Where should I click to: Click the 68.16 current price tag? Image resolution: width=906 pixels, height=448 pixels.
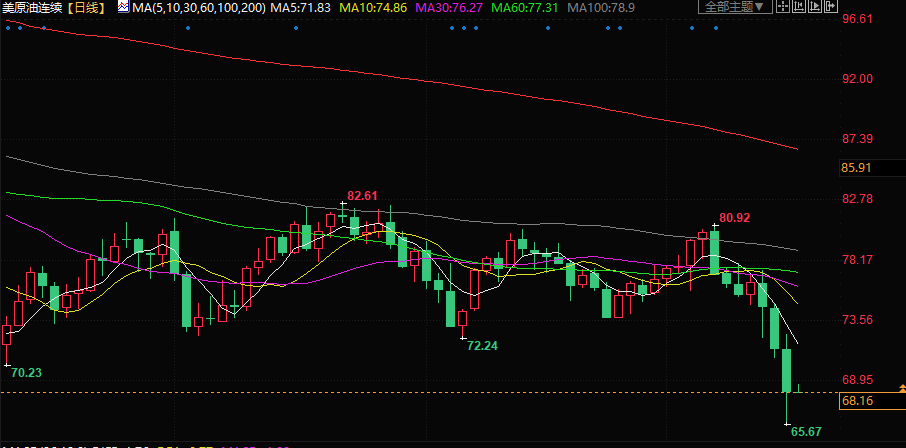859,401
